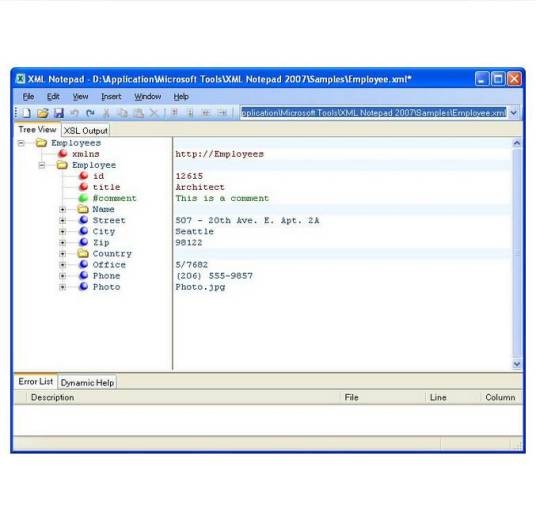This screenshot has height=505, width=536.
Task: Expand the Zip node
Action: [63, 243]
